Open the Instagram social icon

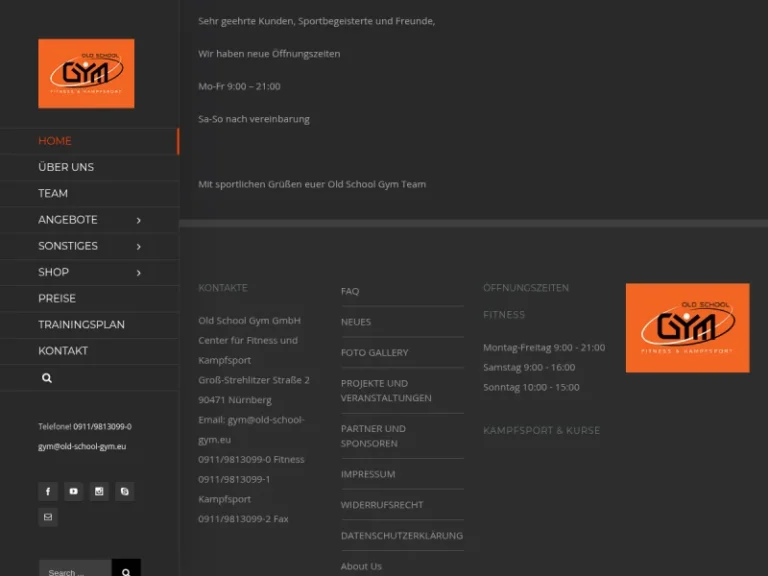click(99, 491)
